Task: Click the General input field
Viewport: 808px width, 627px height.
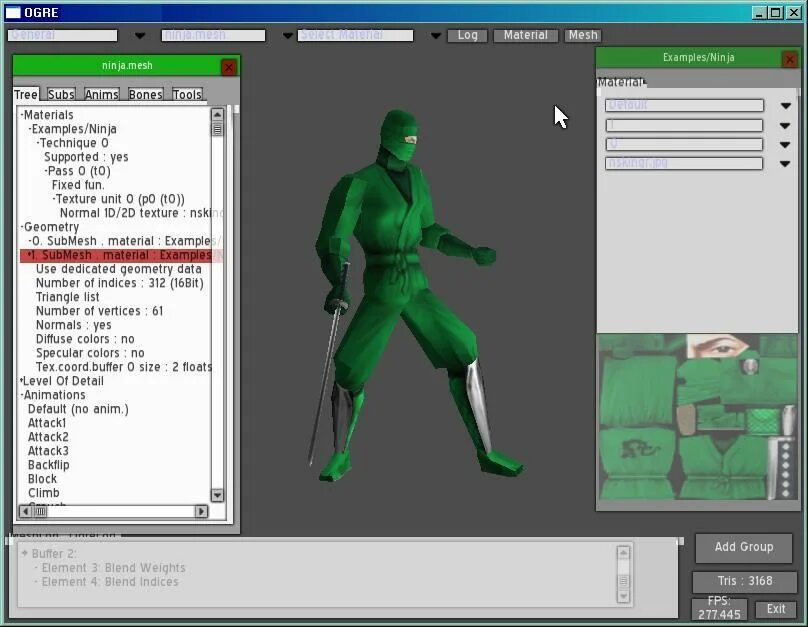Action: tap(62, 36)
